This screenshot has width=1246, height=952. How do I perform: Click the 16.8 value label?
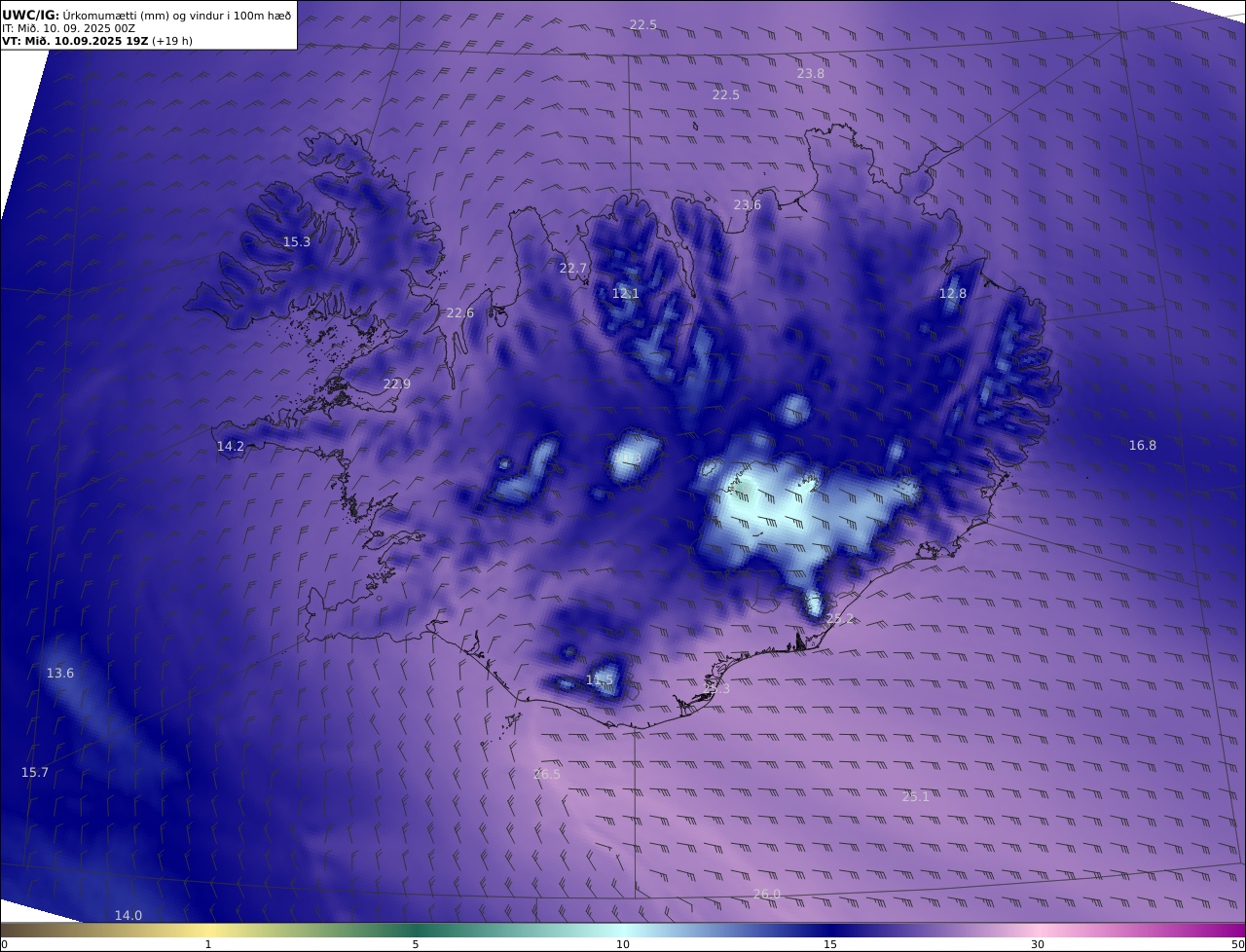(1143, 445)
